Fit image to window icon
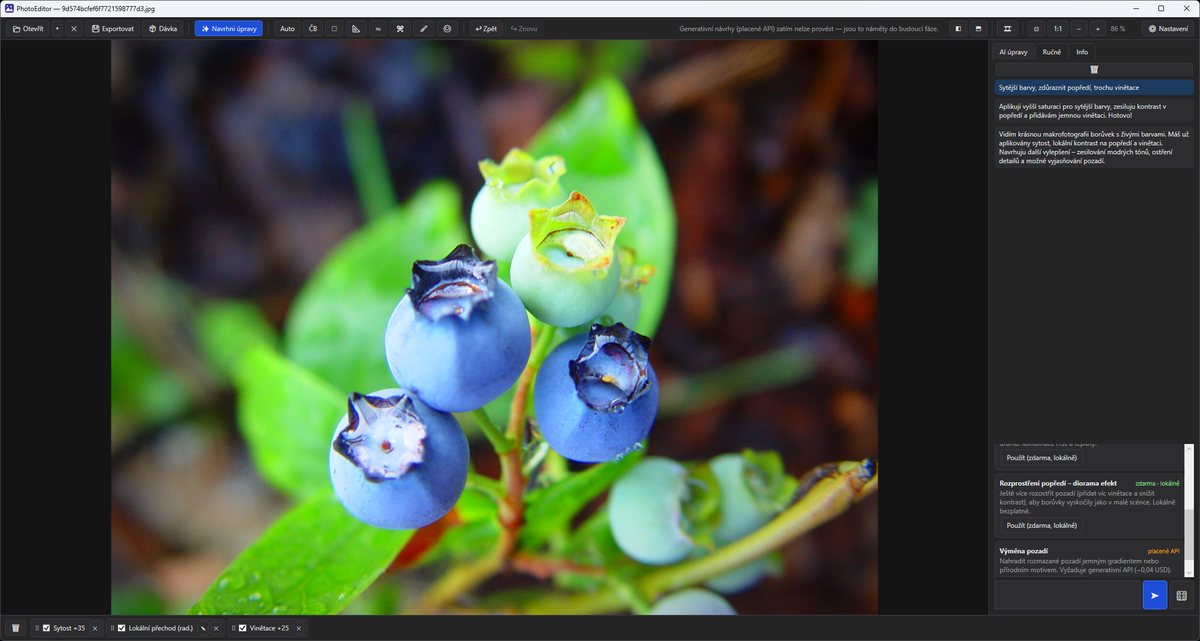The image size is (1200, 641). tap(1036, 29)
